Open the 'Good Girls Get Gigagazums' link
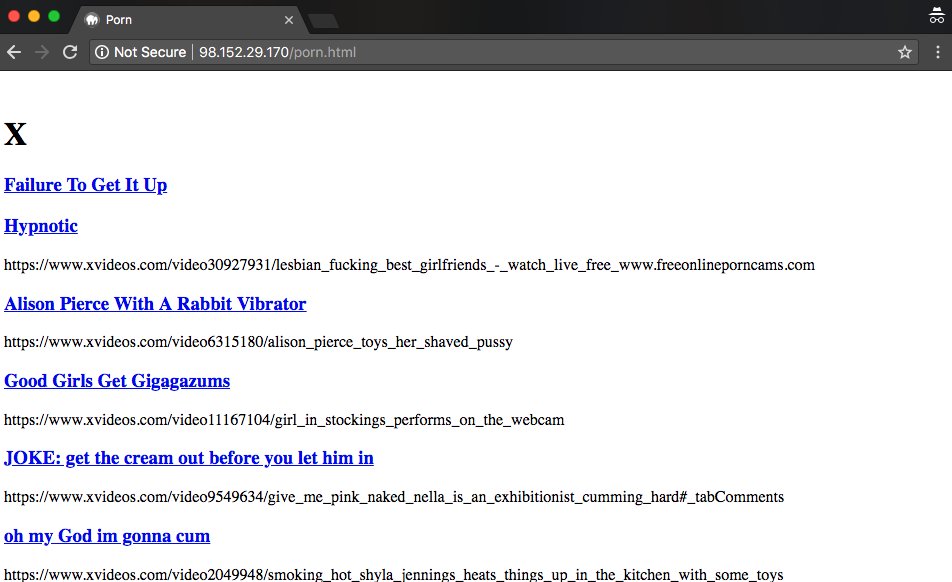This screenshot has height=582, width=952. (x=117, y=381)
